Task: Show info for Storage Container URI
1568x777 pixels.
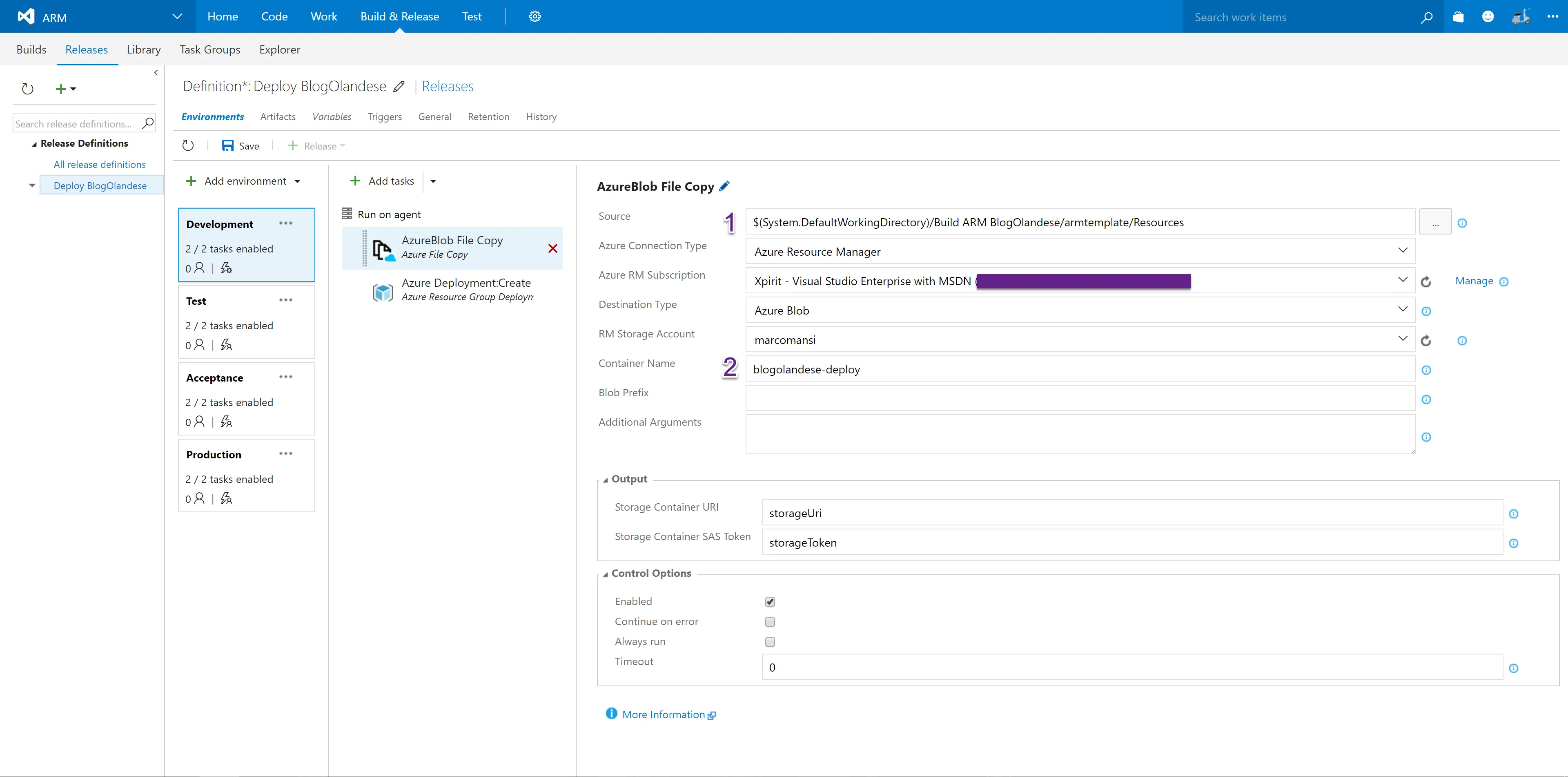Action: (1514, 514)
